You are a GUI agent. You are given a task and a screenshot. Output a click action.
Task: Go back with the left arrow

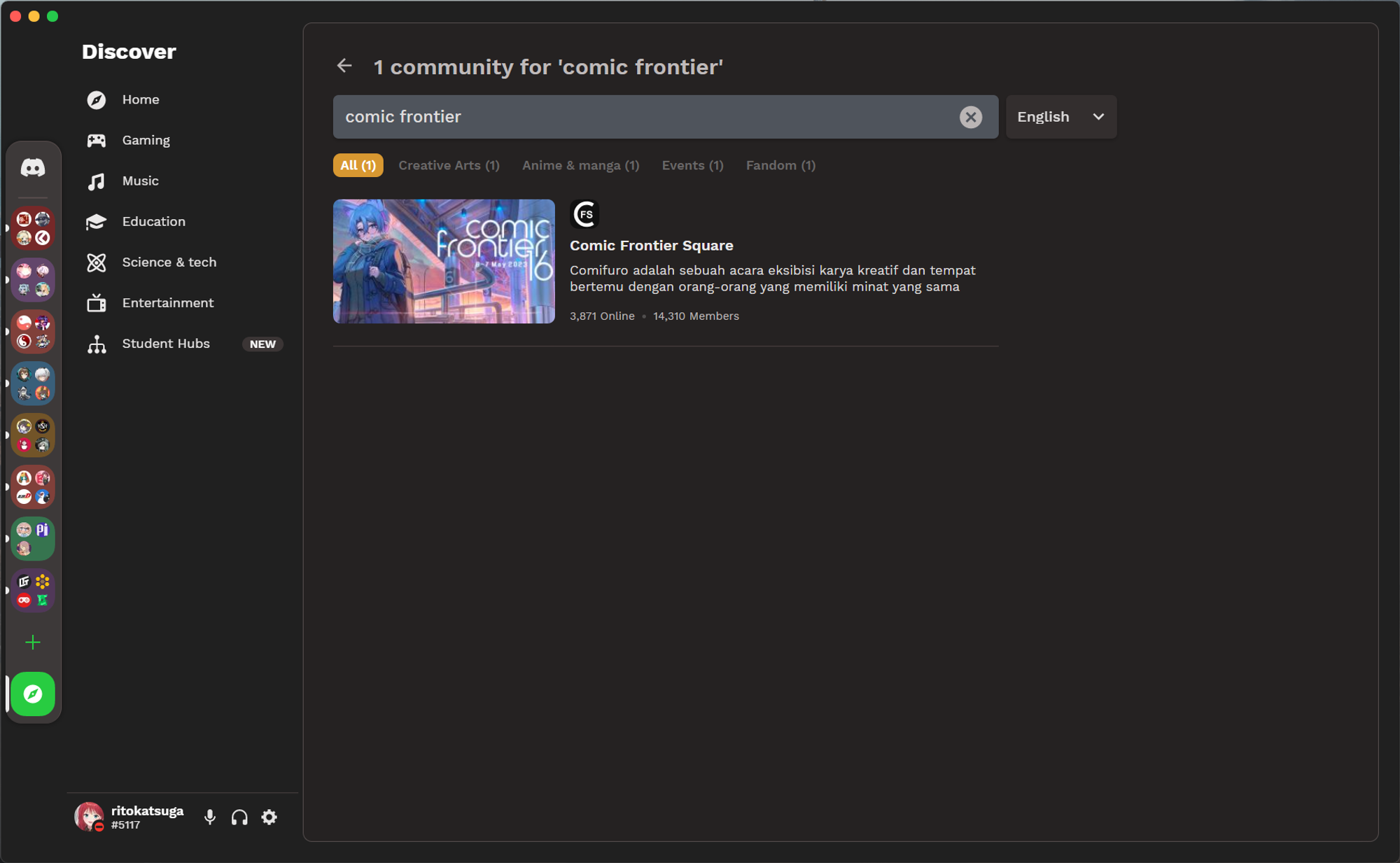(344, 66)
